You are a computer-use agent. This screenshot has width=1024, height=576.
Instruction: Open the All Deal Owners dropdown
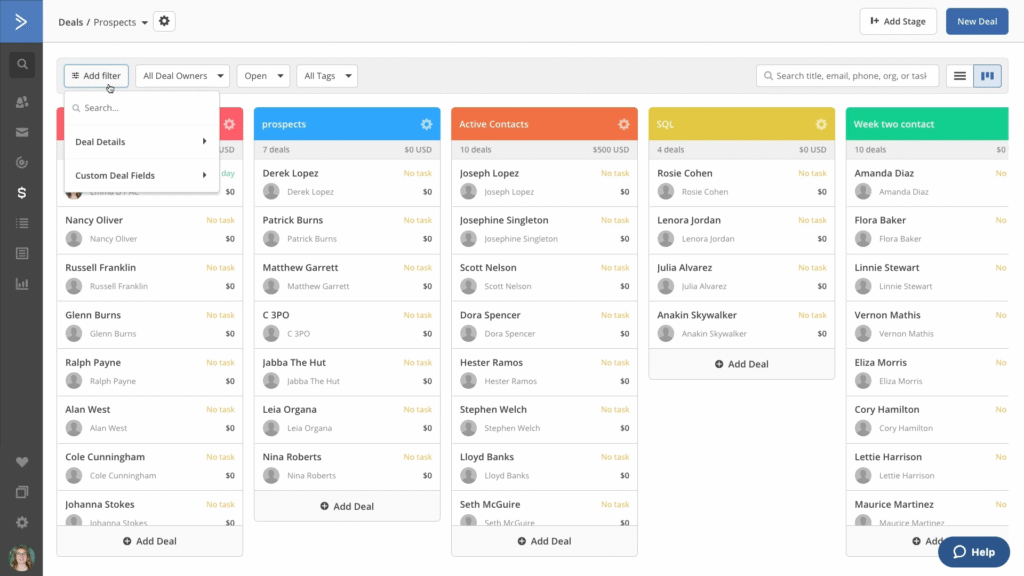pos(182,75)
